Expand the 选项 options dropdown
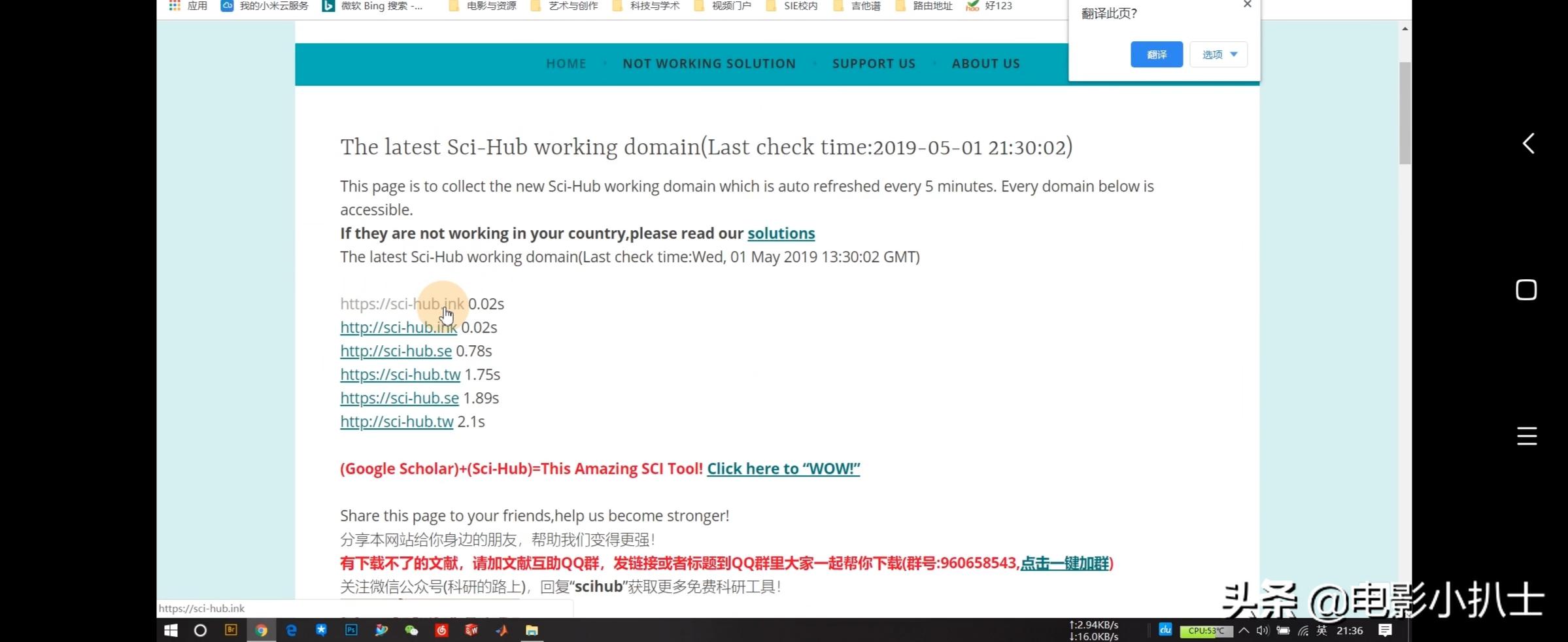Viewport: 1568px width, 642px height. click(x=1219, y=54)
